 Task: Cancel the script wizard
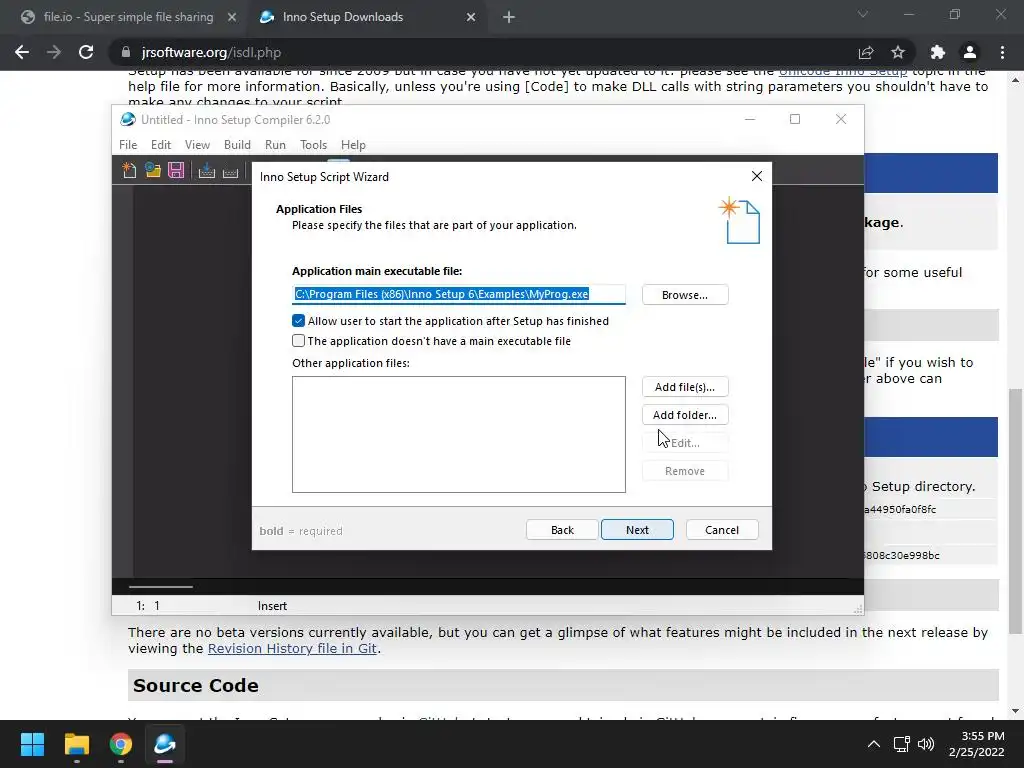point(722,530)
